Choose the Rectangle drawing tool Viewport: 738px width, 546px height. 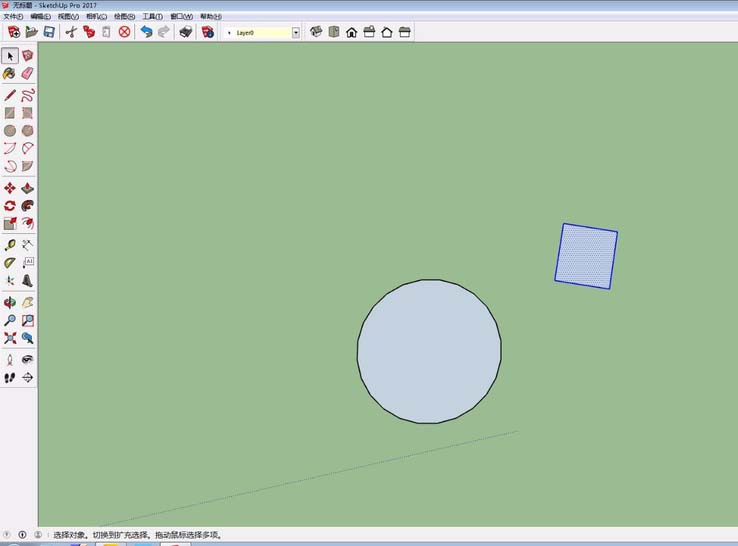click(x=10, y=113)
